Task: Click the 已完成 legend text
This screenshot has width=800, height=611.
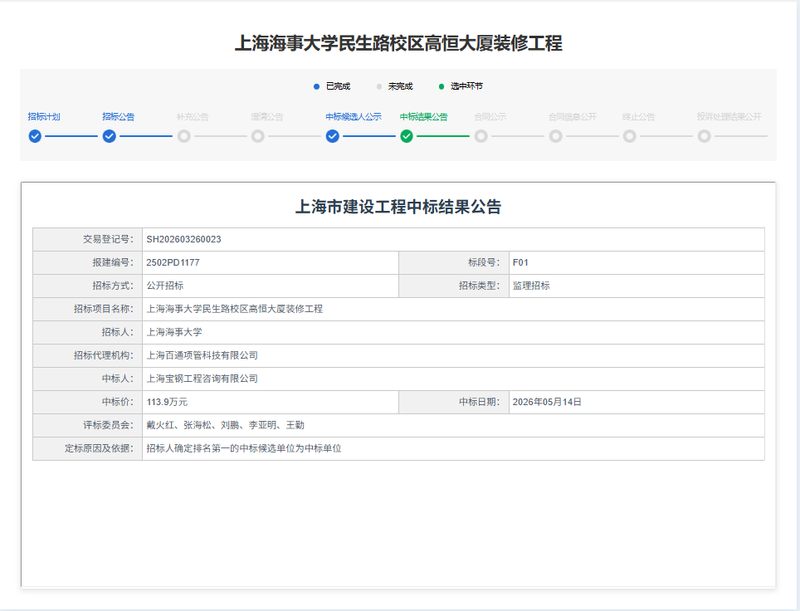Action: pyautogui.click(x=338, y=86)
